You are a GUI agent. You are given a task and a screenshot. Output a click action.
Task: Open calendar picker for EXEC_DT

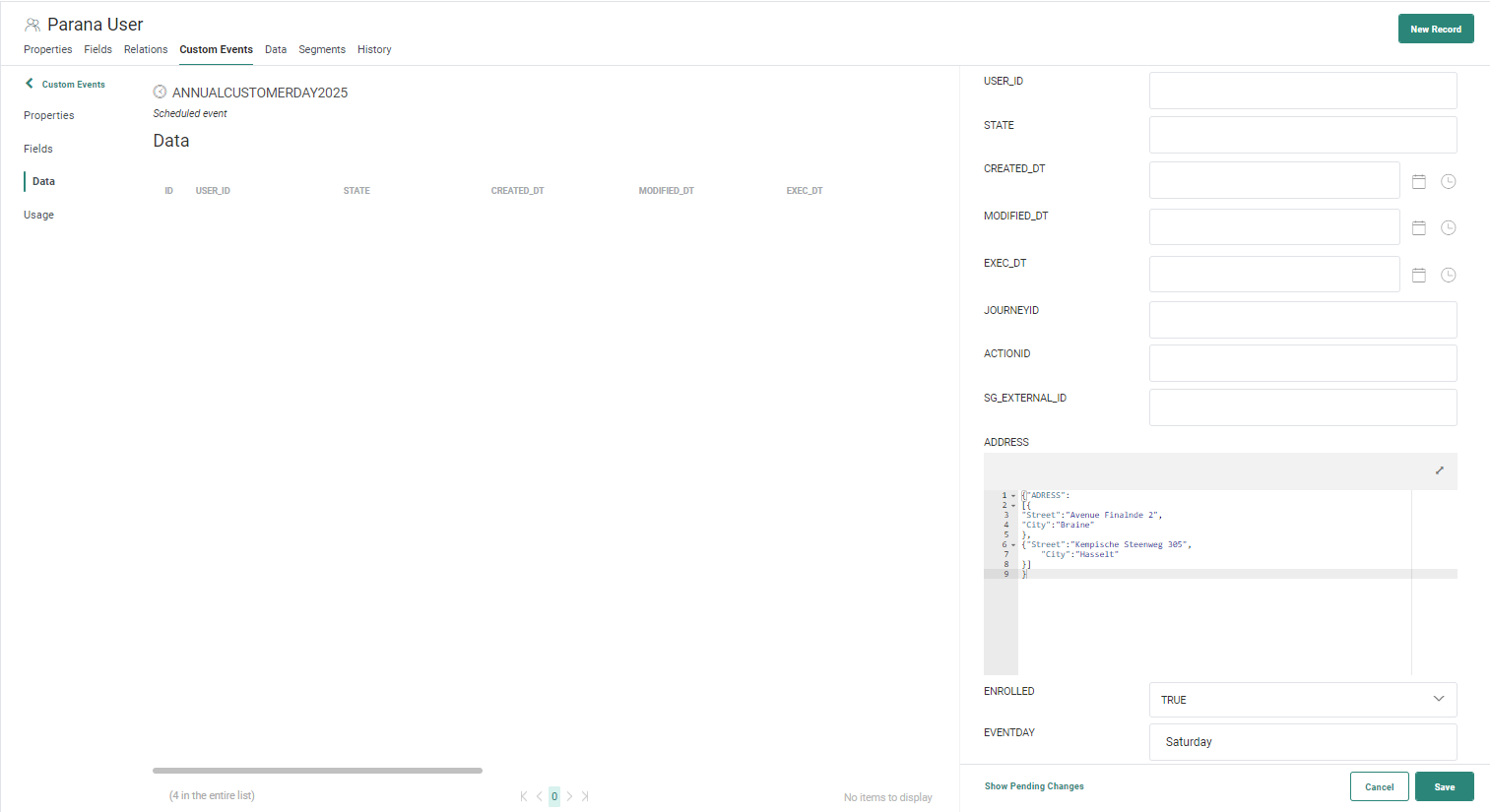point(1419,275)
